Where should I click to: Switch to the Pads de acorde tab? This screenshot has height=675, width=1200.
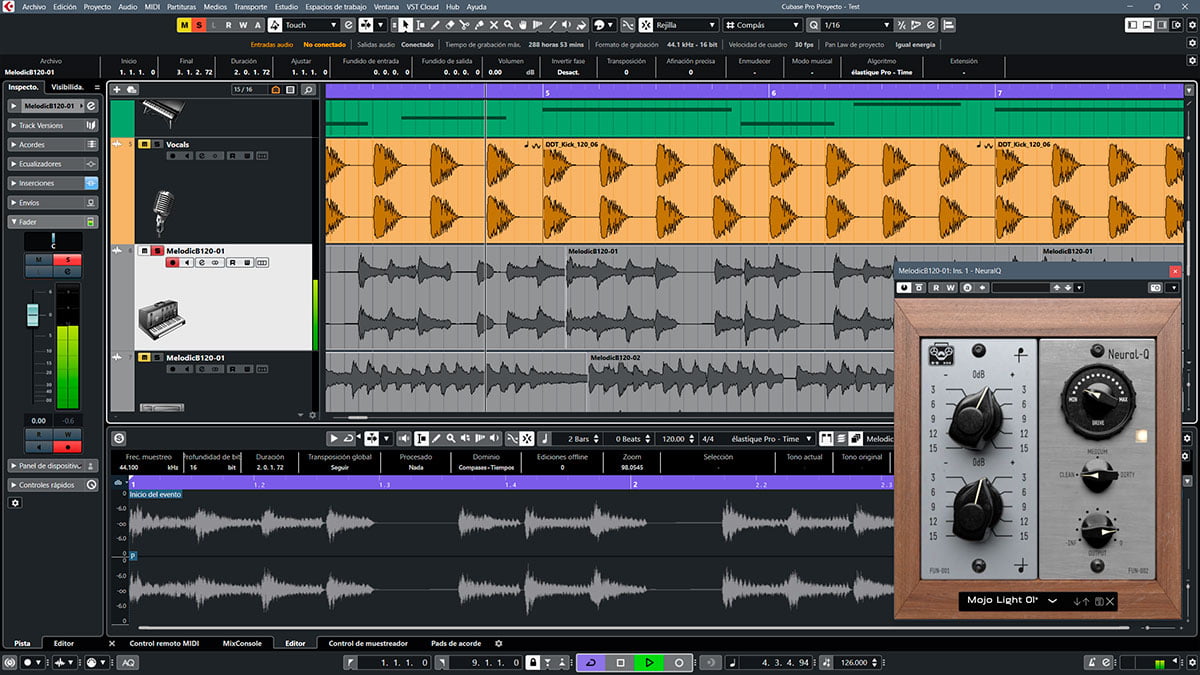pos(456,643)
